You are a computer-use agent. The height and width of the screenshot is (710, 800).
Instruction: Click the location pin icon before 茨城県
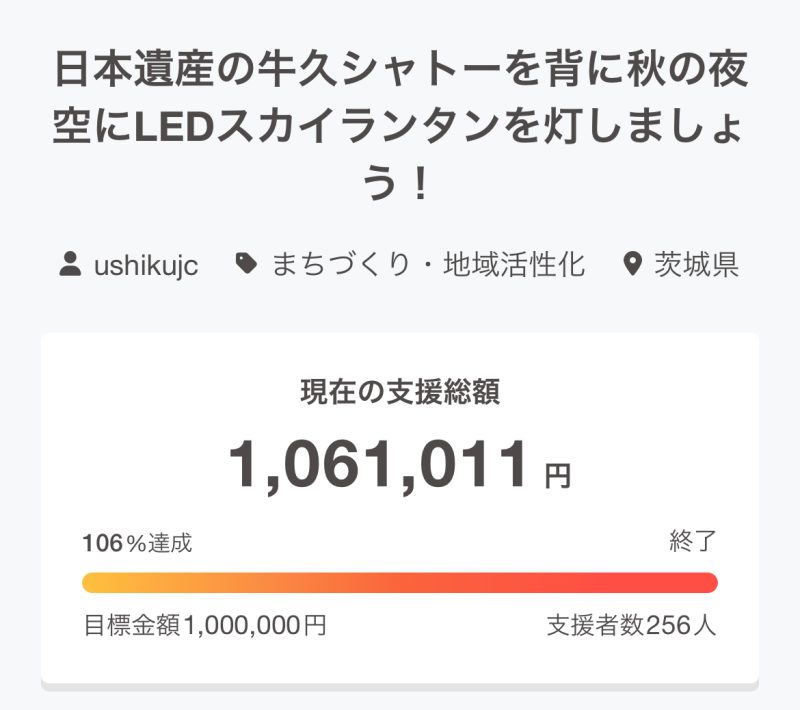click(633, 264)
